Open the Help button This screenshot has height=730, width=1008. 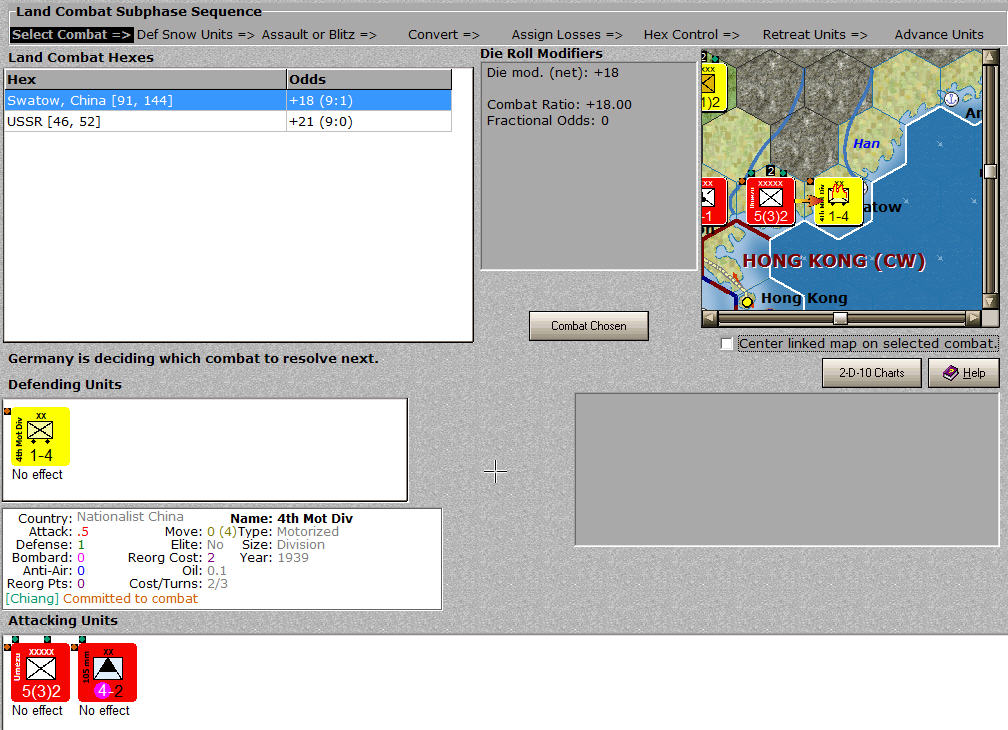964,373
